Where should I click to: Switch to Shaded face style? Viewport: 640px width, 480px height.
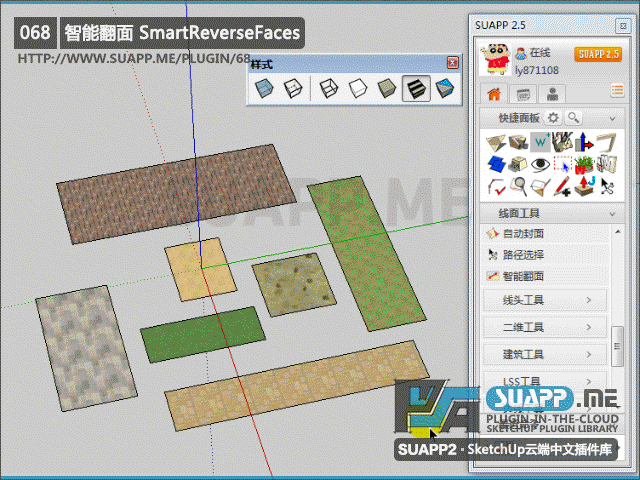pos(387,88)
